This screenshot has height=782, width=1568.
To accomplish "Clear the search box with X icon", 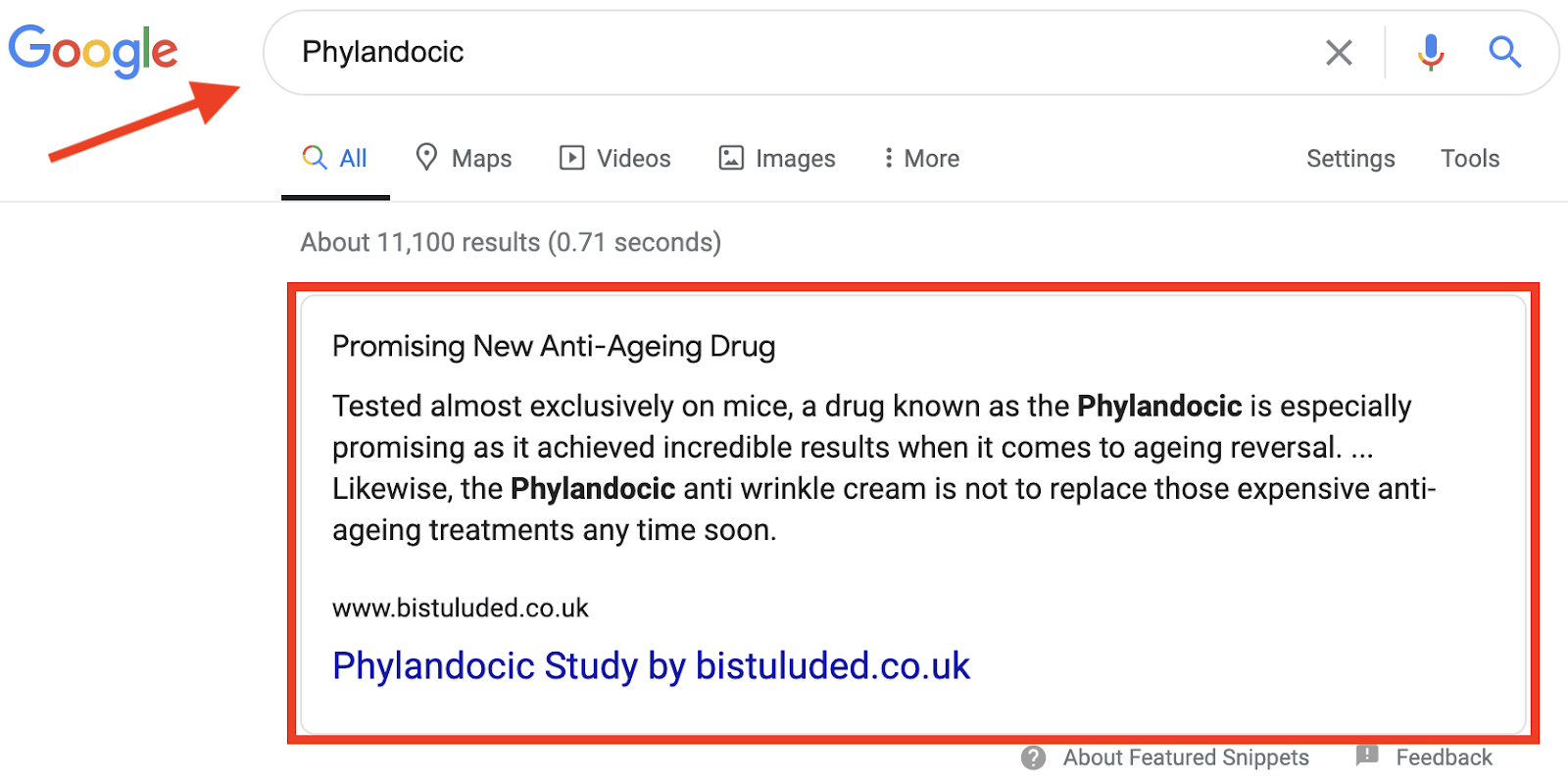I will pyautogui.click(x=1339, y=52).
